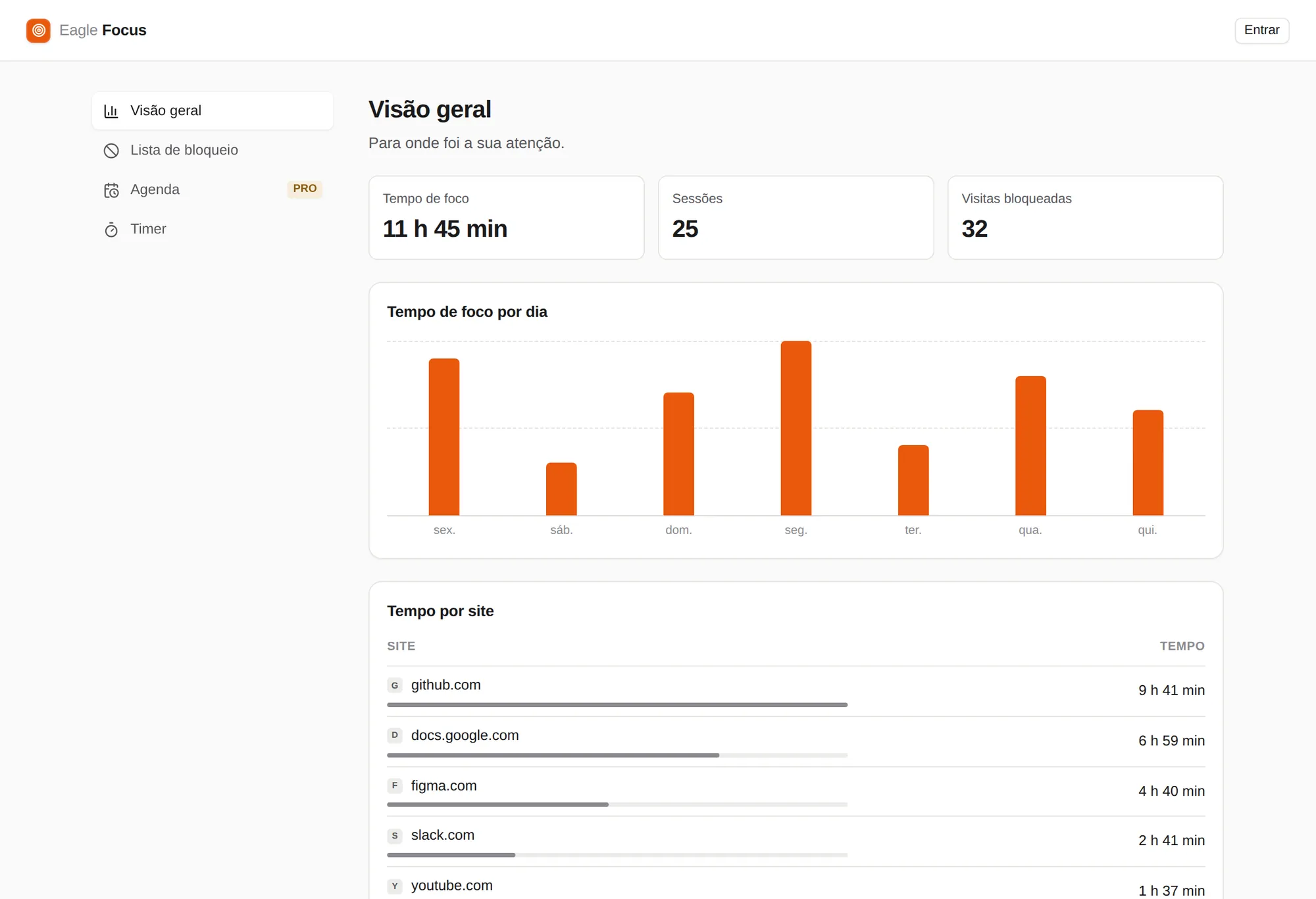1316x899 pixels.
Task: Click the D favicon beside docs.google.com
Action: (x=395, y=735)
